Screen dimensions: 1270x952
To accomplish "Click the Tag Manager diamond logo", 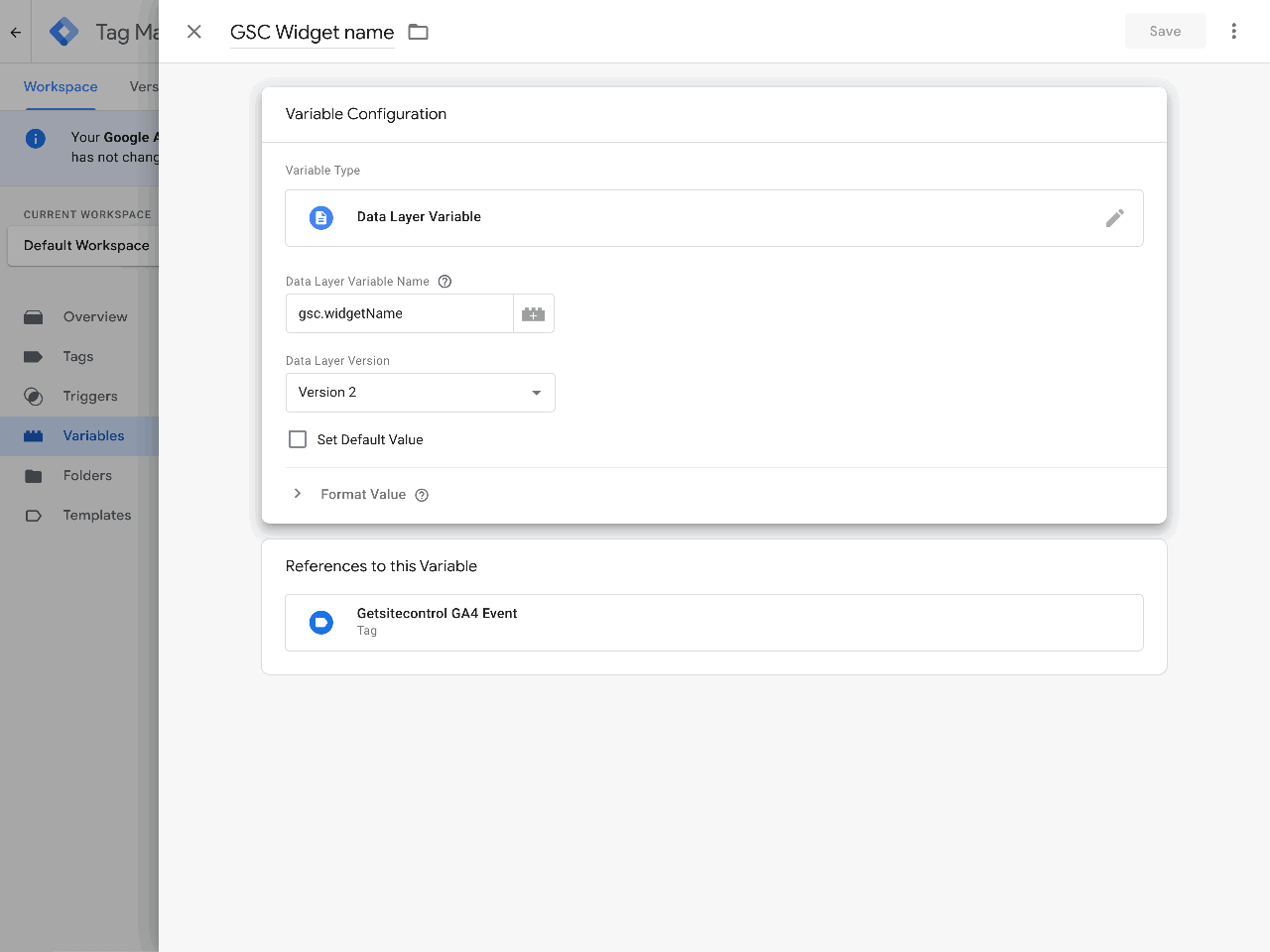I will point(63,31).
